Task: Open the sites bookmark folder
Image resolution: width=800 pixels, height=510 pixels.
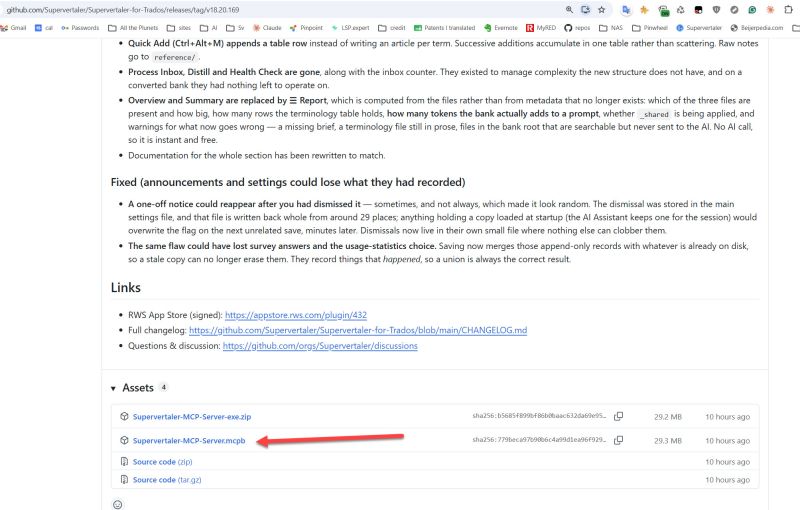Action: click(179, 28)
